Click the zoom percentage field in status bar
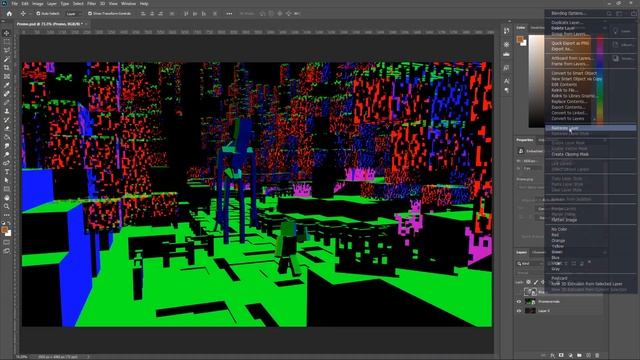The height and width of the screenshot is (360, 640). click(x=22, y=357)
